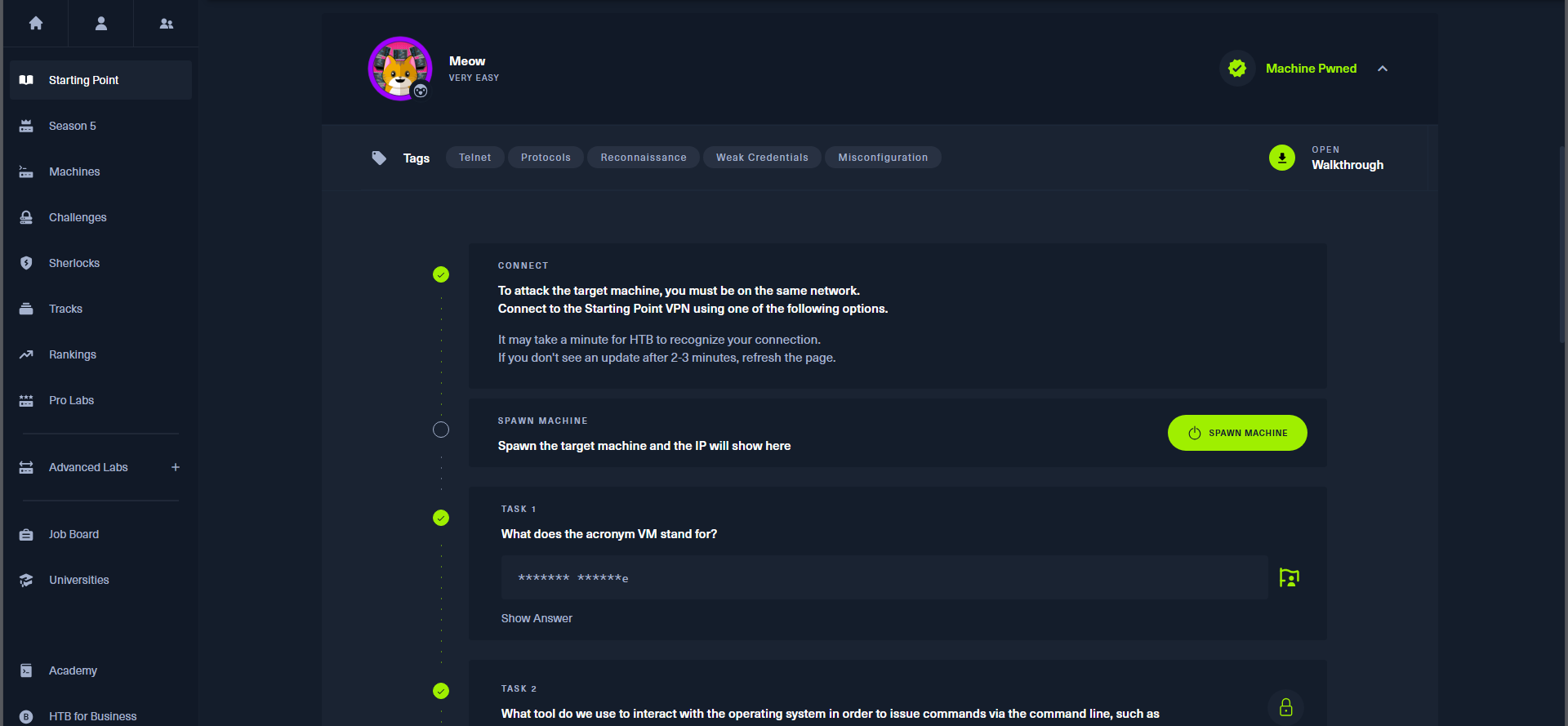This screenshot has height=726, width=1568.
Task: Expand Advanced Labs with plus icon
Action: tap(176, 467)
